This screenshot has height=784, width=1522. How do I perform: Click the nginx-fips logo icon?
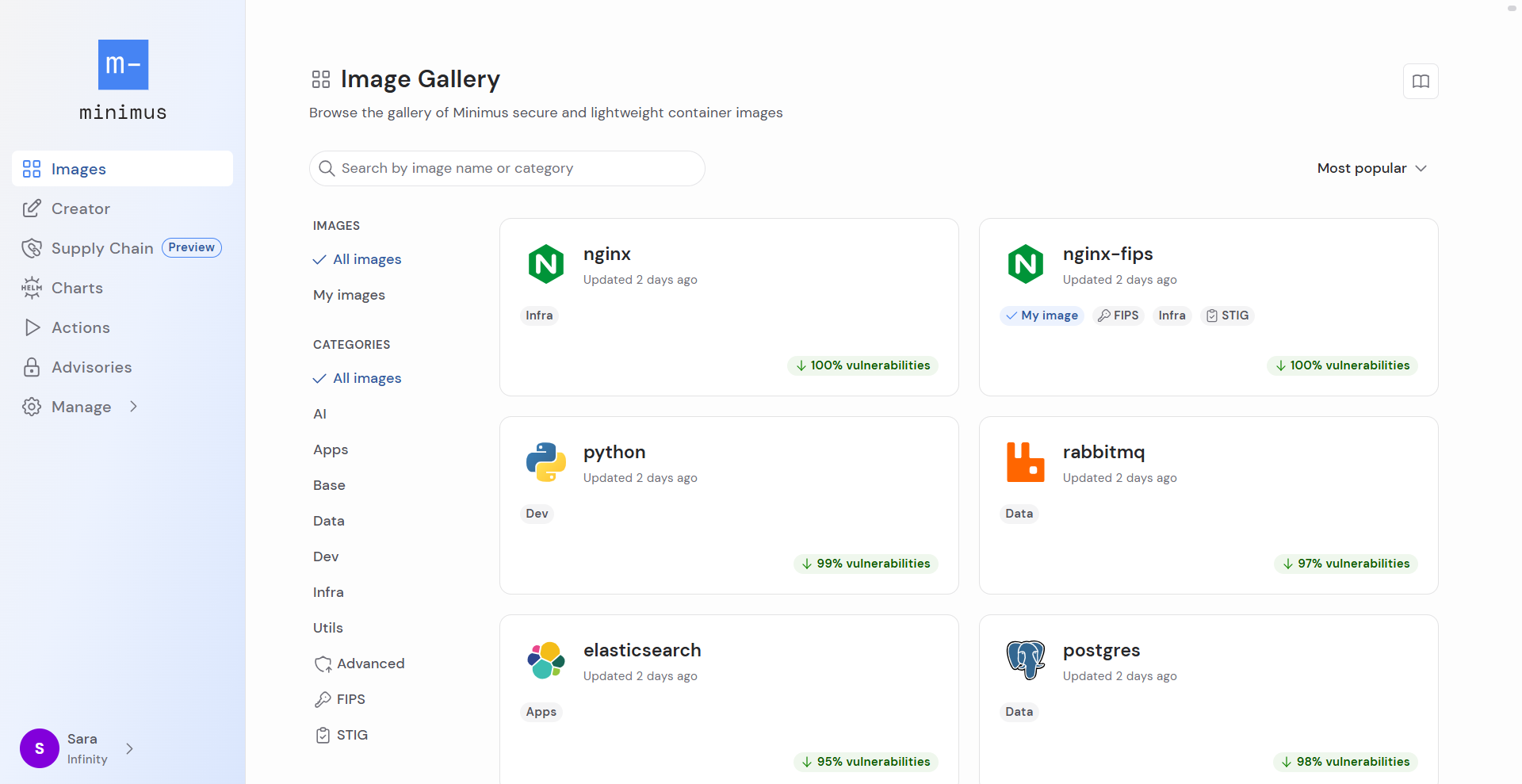(x=1026, y=264)
